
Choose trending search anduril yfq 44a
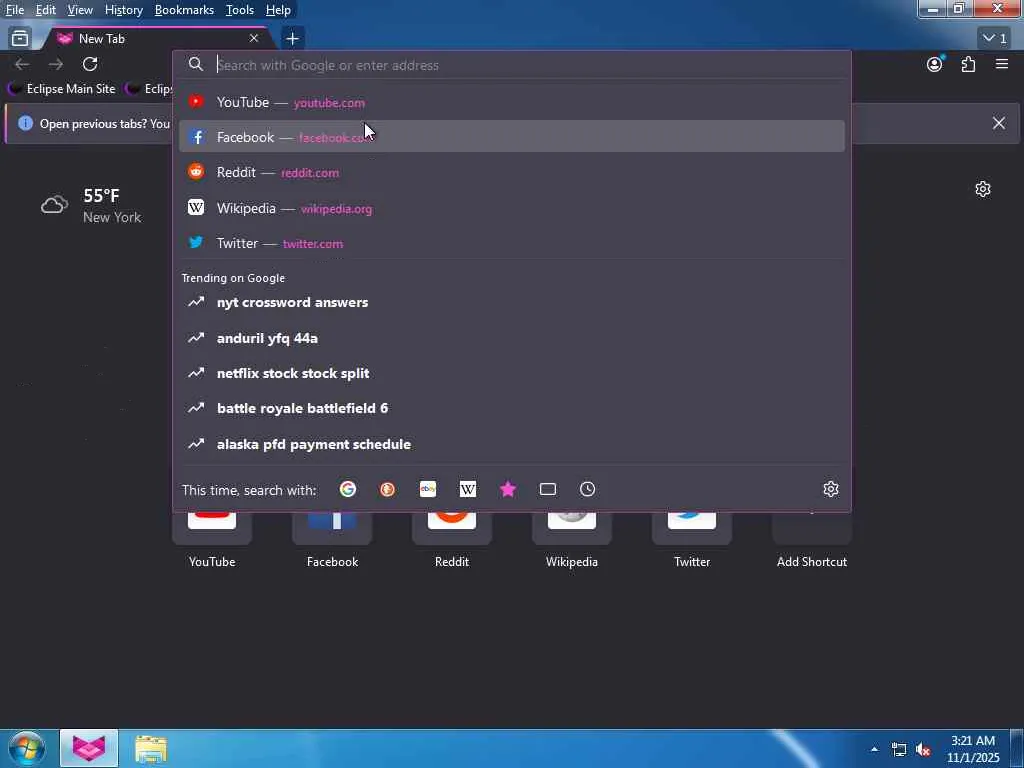point(511,338)
